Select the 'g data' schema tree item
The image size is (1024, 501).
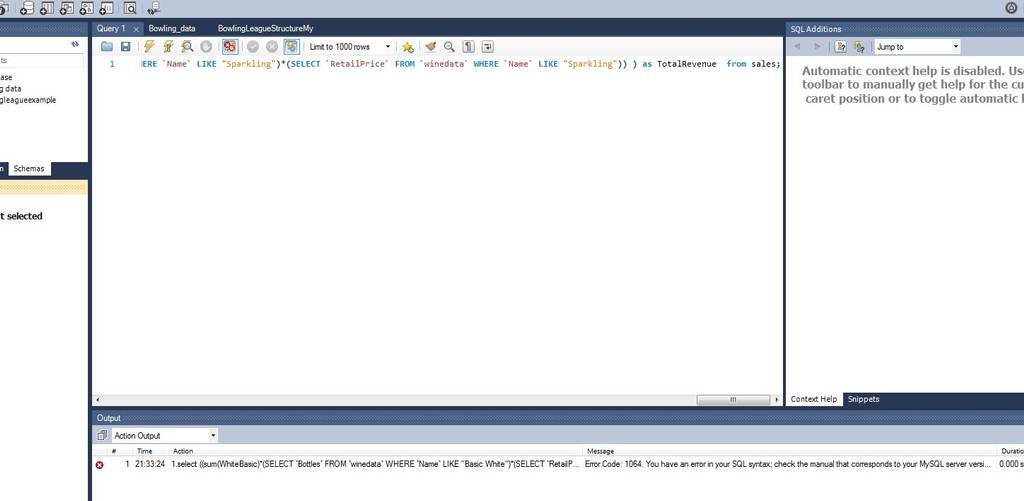tap(11, 88)
